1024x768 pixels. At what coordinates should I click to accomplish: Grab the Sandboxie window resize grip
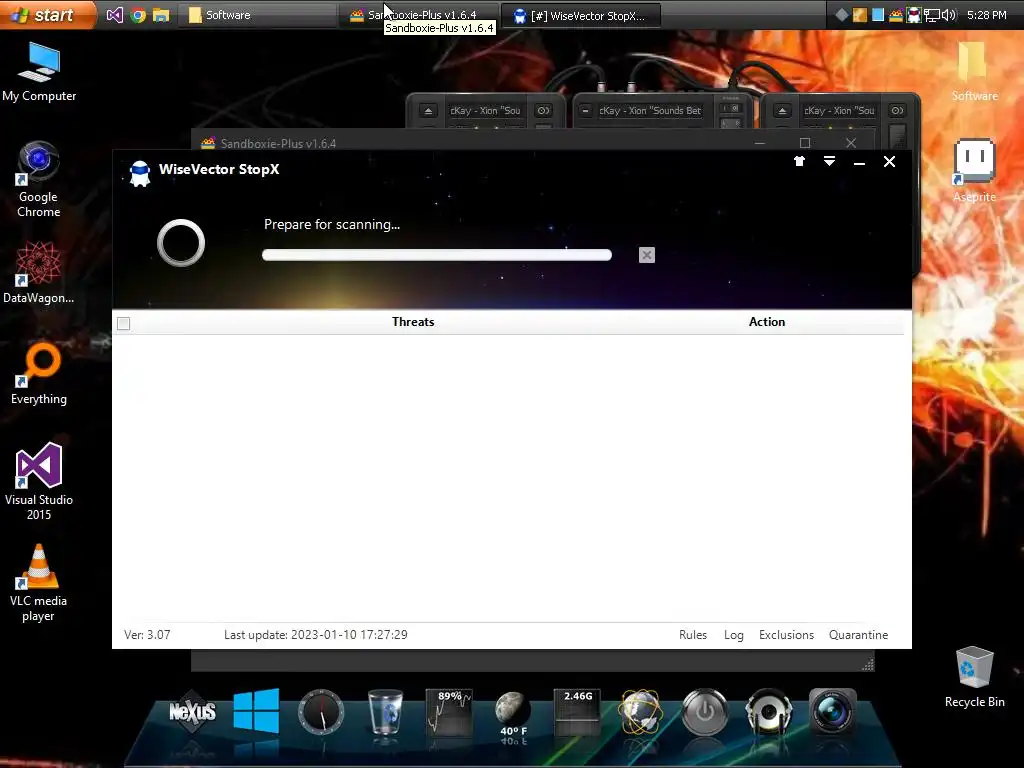(x=868, y=665)
